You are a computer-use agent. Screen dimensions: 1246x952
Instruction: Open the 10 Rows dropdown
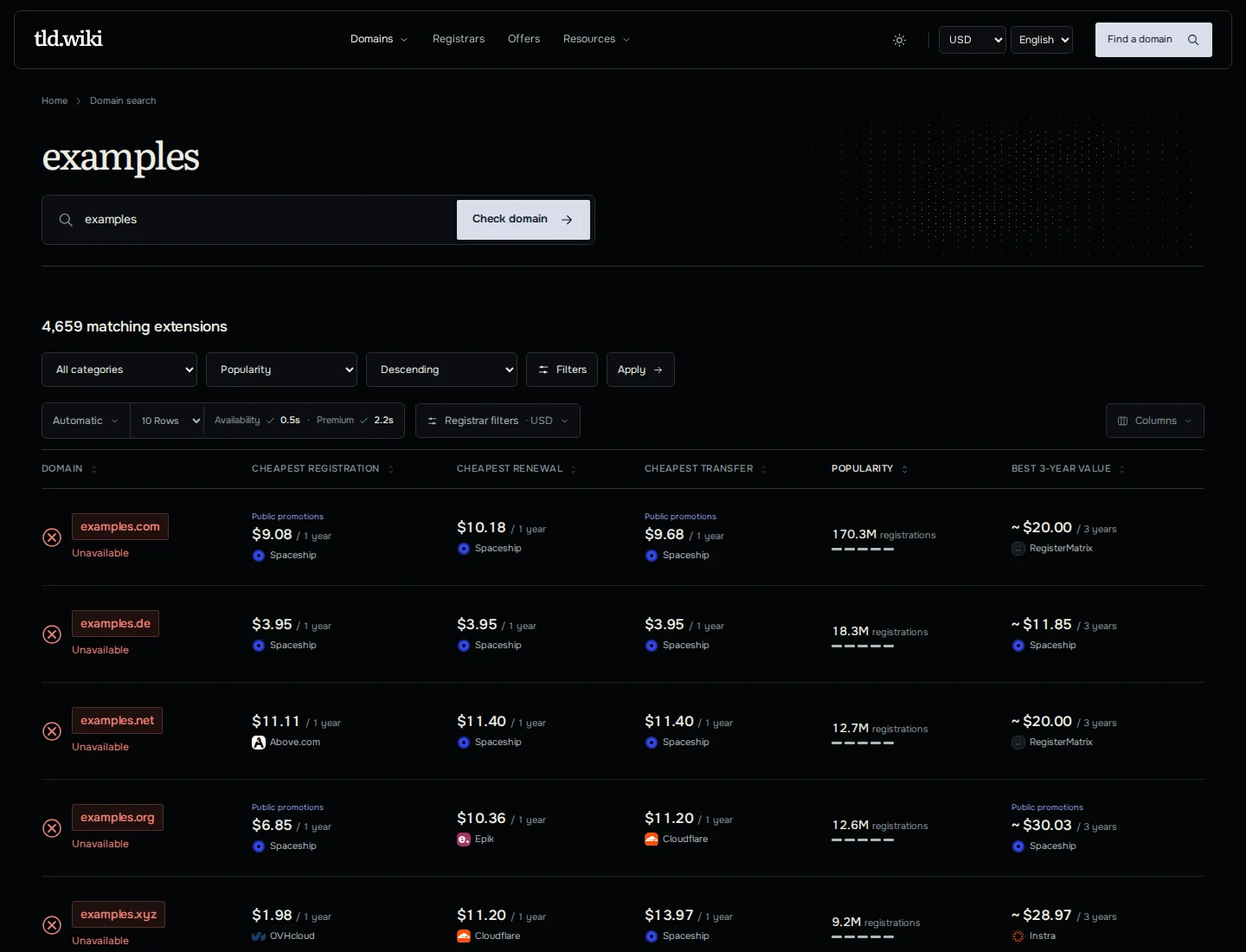(167, 421)
